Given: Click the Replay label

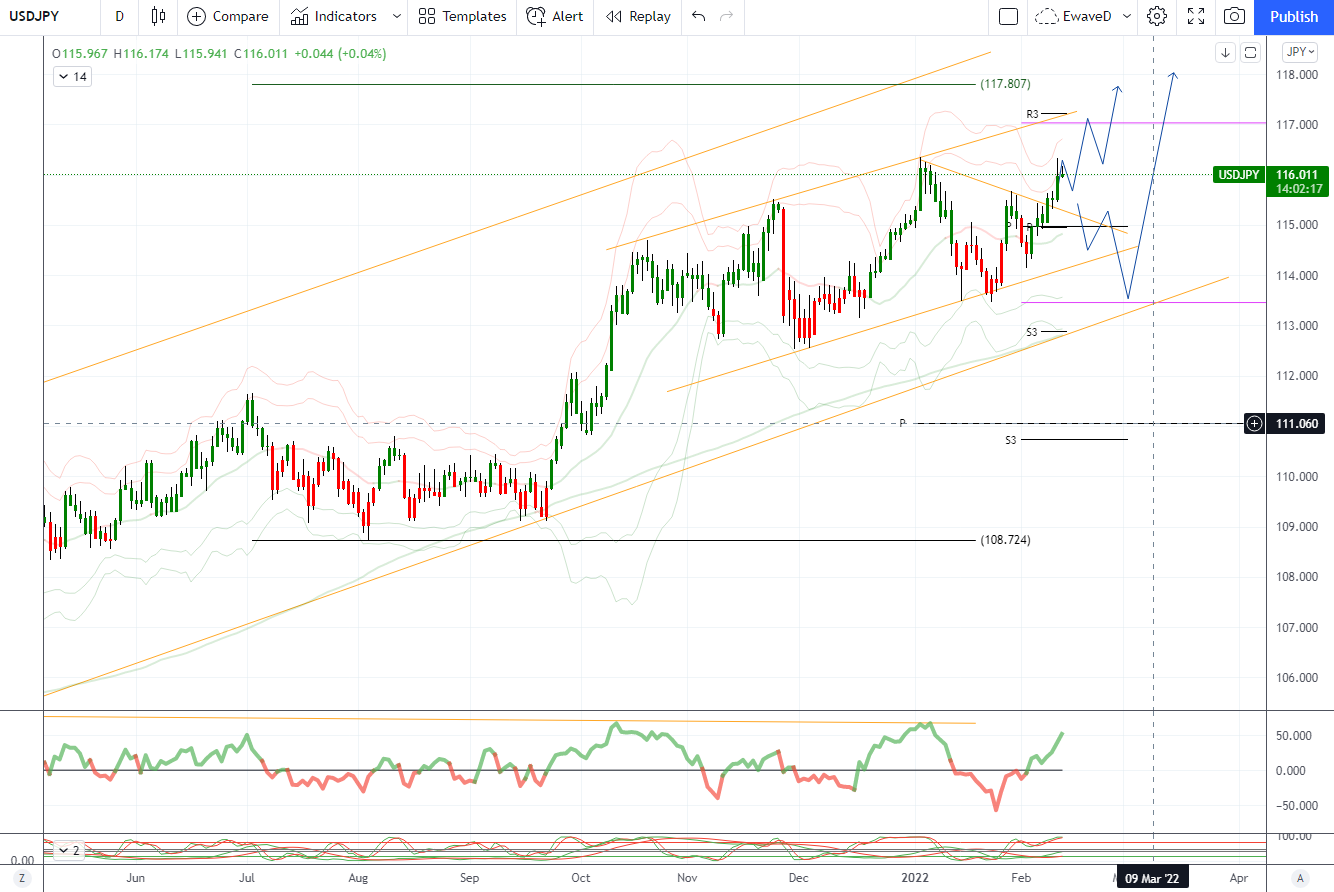Looking at the screenshot, I should [x=650, y=16].
